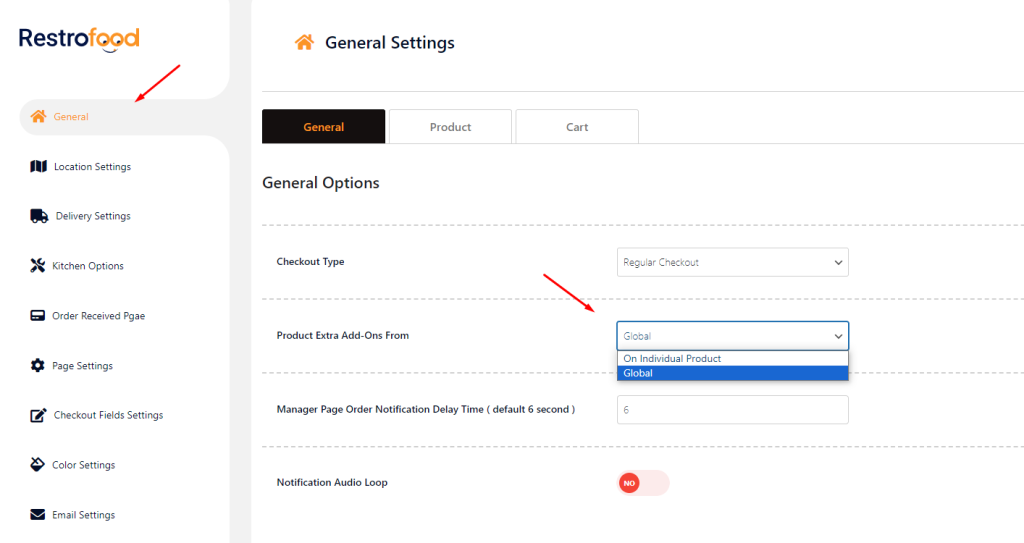Open General in the sidebar menu
This screenshot has width=1024, height=543.
click(x=71, y=117)
